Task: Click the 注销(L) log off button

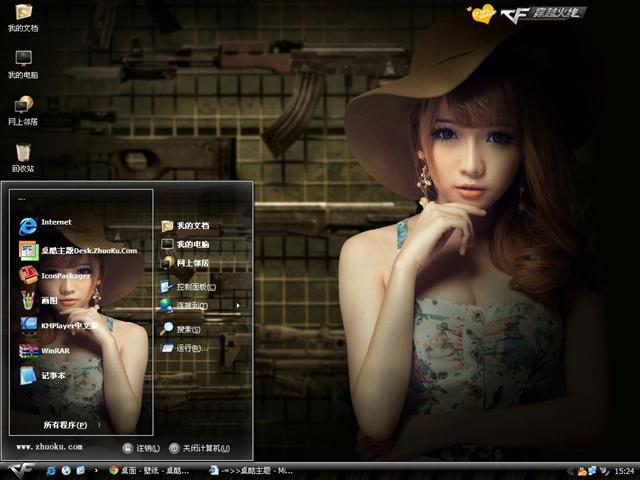Action: click(142, 448)
